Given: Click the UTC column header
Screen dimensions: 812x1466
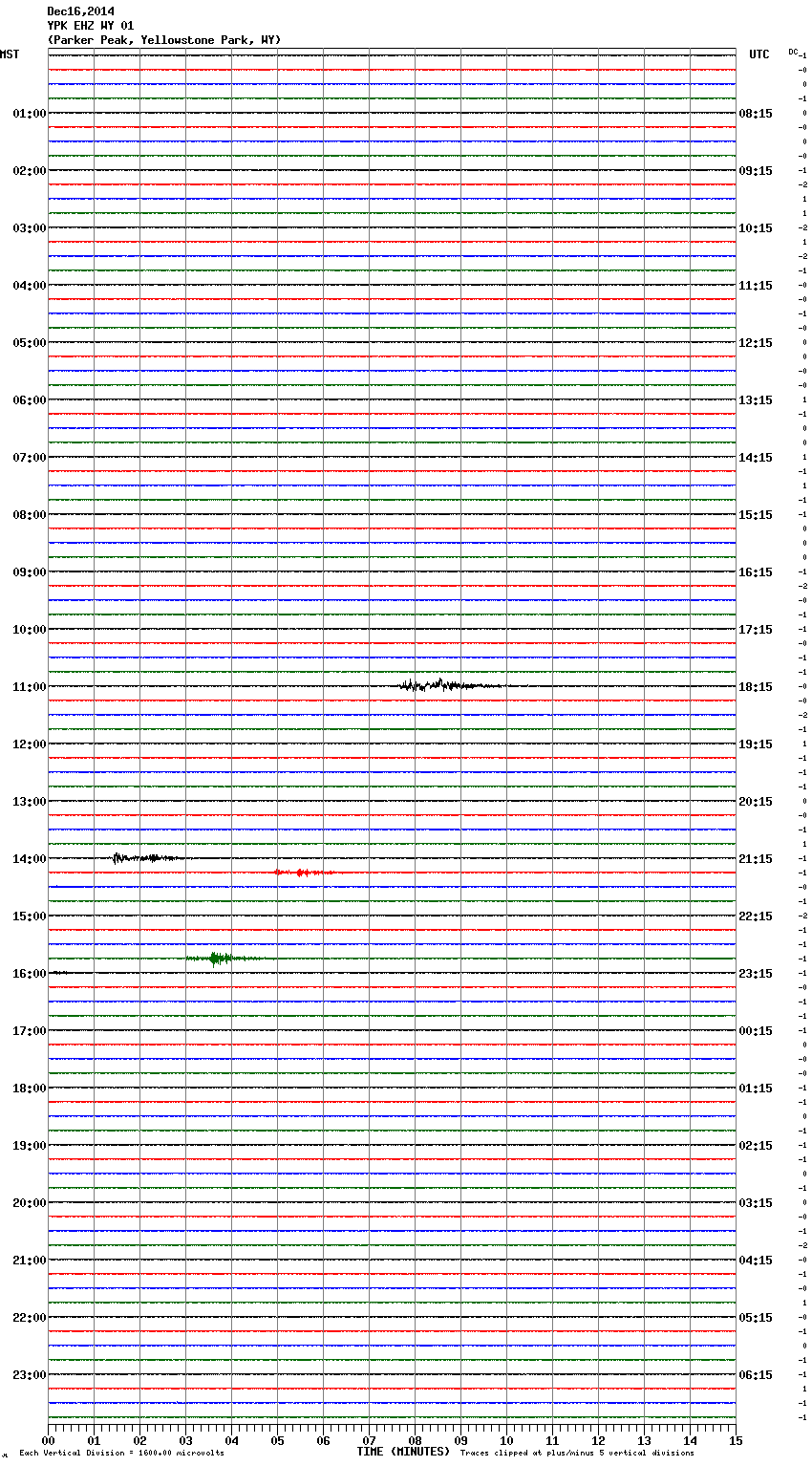Looking at the screenshot, I should coord(759,54).
